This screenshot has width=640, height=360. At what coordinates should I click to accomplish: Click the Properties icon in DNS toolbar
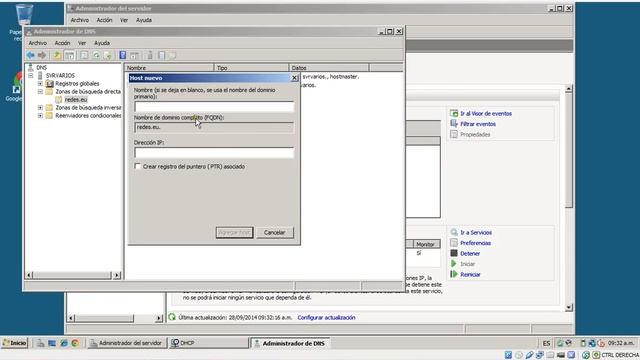pyautogui.click(x=84, y=55)
